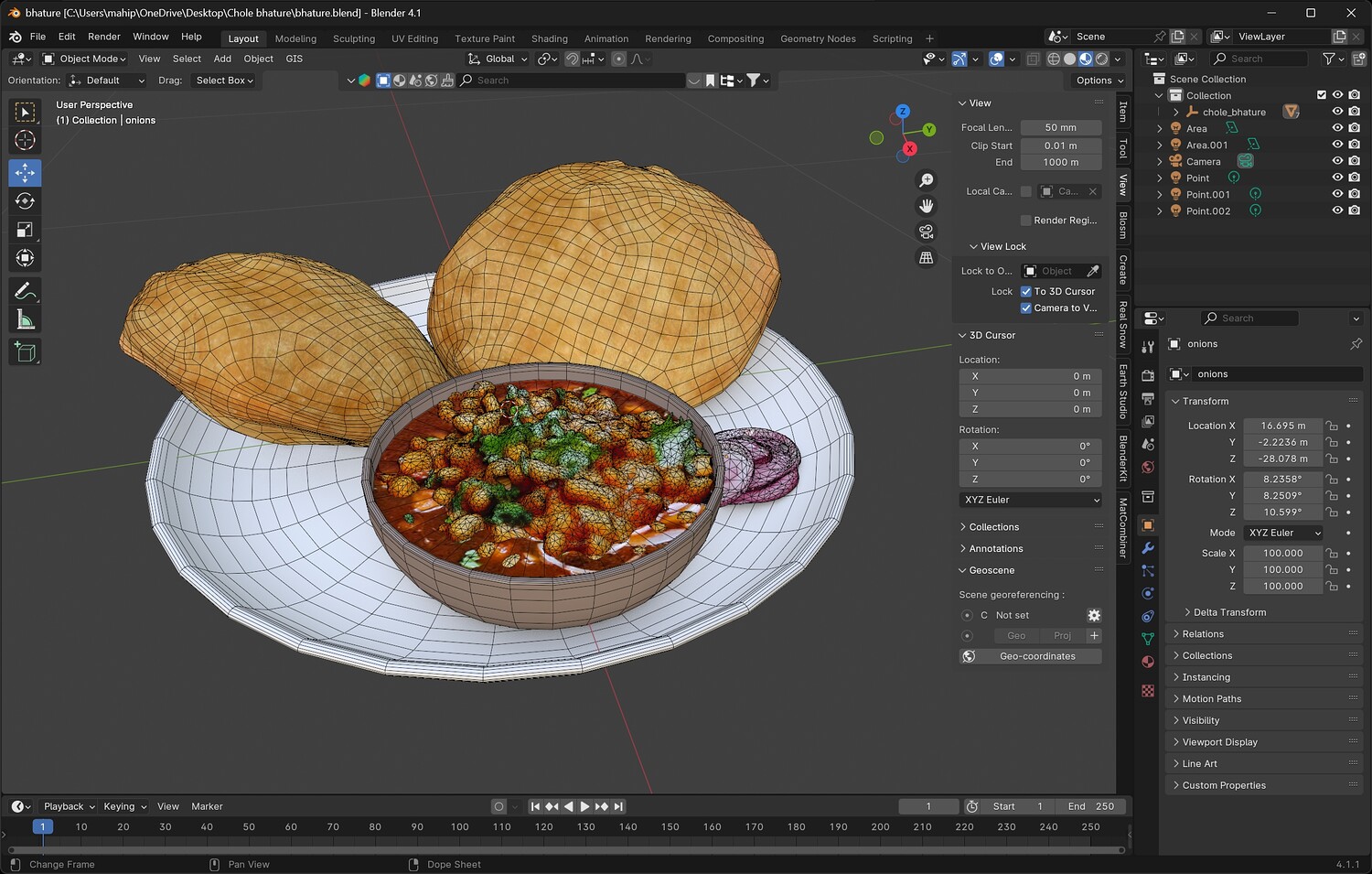This screenshot has width=1372, height=874.
Task: Hide Area.001 light in viewport
Action: pos(1337,145)
